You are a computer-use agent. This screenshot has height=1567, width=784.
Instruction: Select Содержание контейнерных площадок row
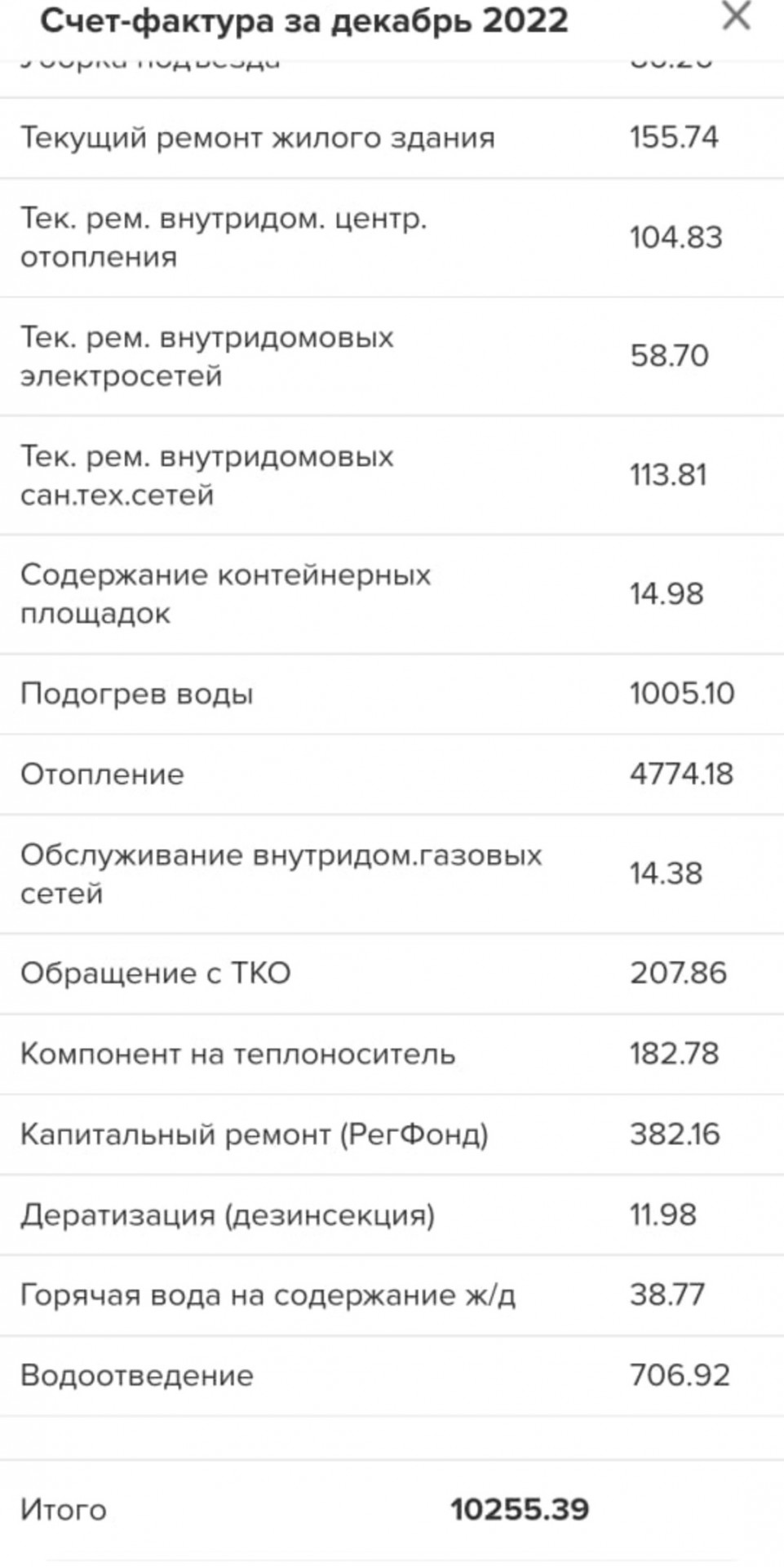click(x=392, y=594)
